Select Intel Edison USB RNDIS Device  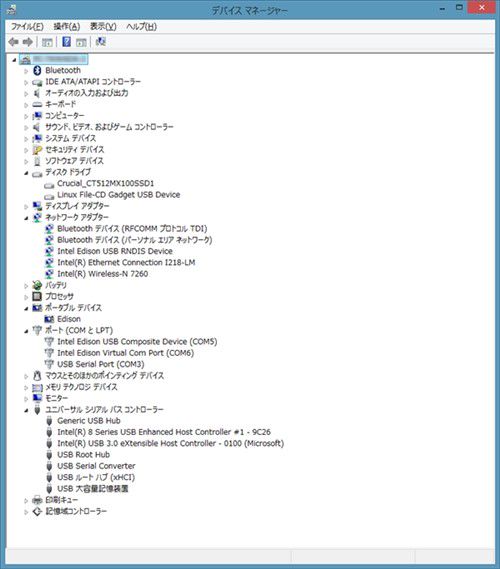115,251
